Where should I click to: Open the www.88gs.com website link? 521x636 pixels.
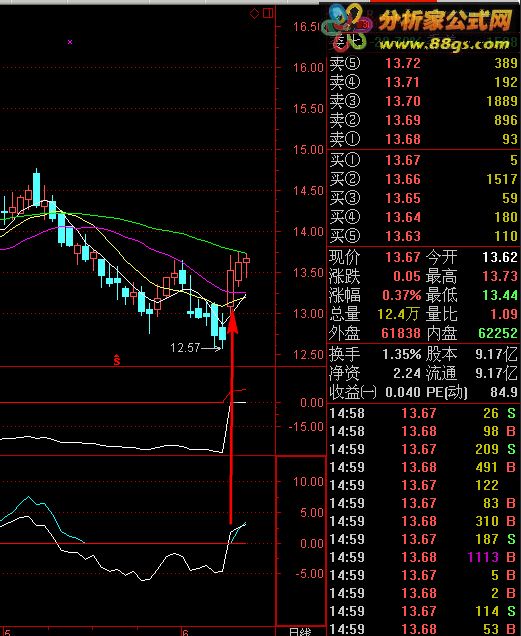444,43
